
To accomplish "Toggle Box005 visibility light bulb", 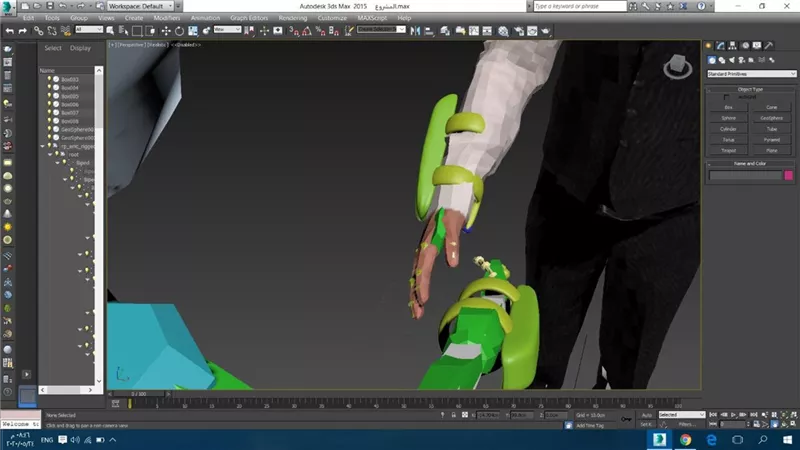I will (49, 96).
